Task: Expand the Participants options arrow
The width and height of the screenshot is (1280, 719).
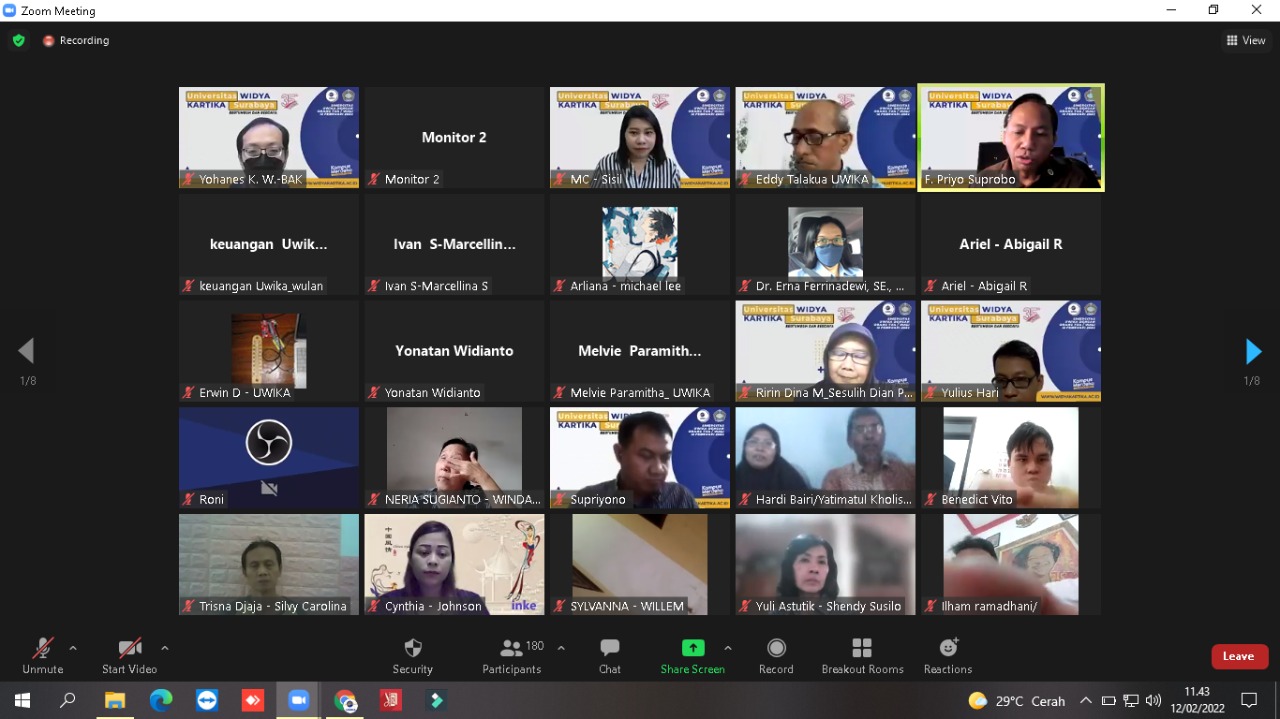Action: click(x=561, y=648)
